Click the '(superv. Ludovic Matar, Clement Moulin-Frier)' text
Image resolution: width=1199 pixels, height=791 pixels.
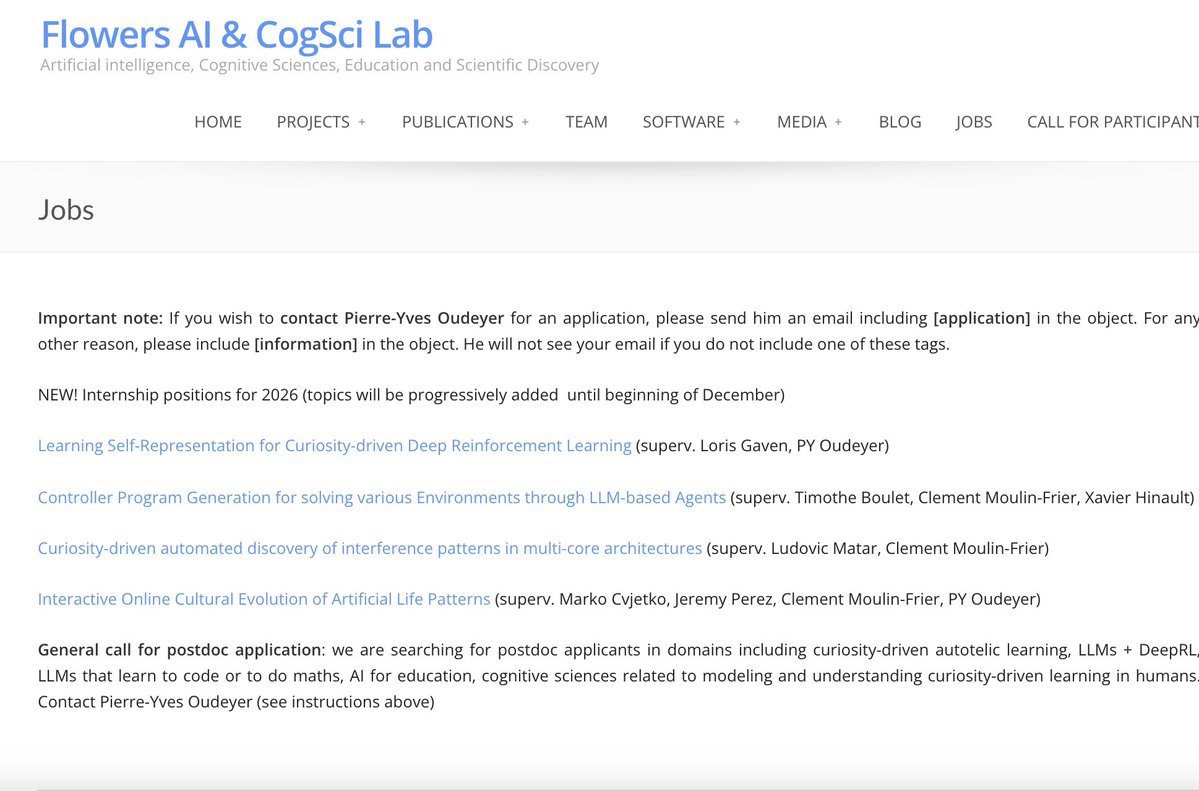[x=878, y=548]
